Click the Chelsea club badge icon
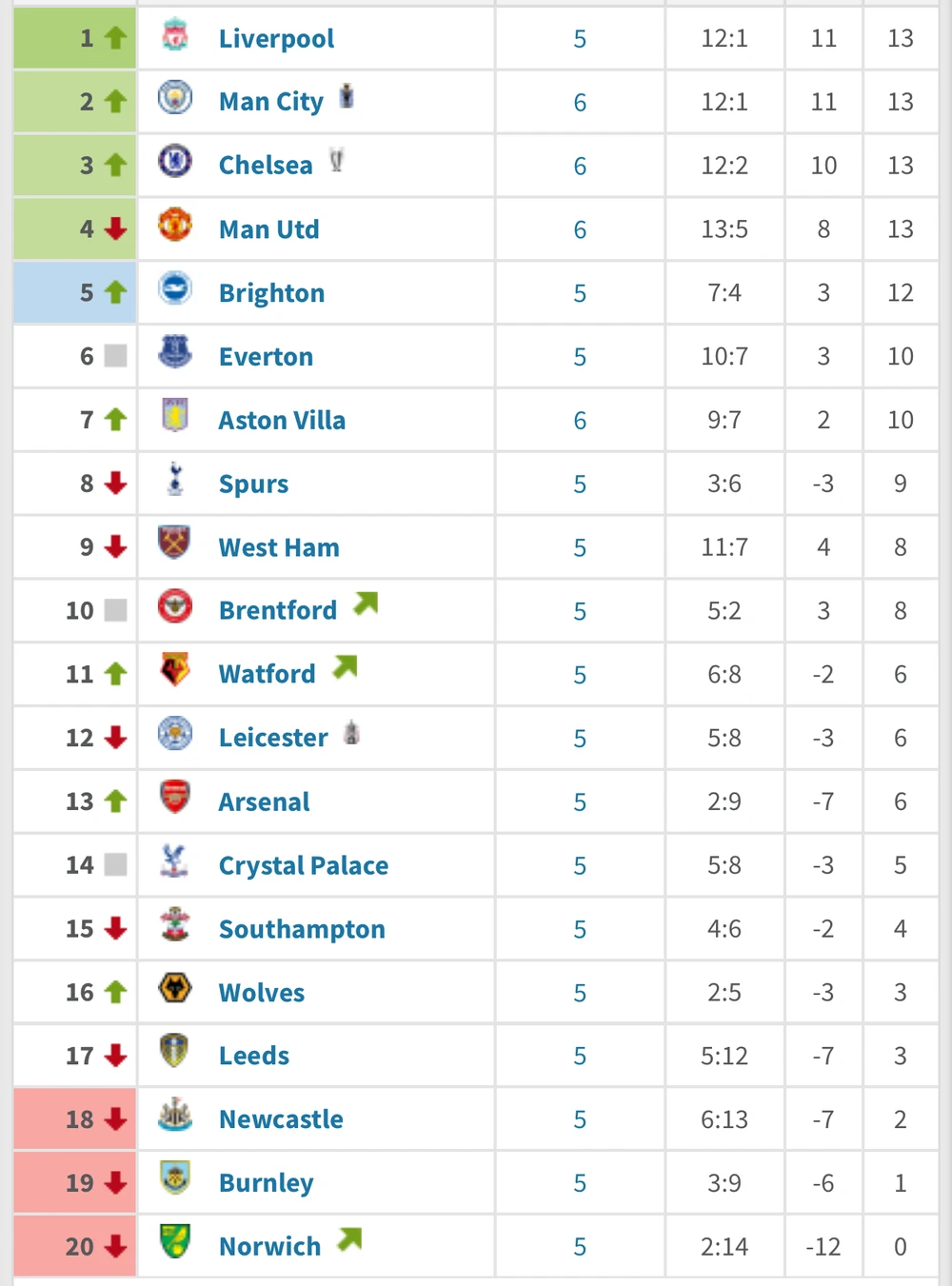952x1286 pixels. (175, 162)
